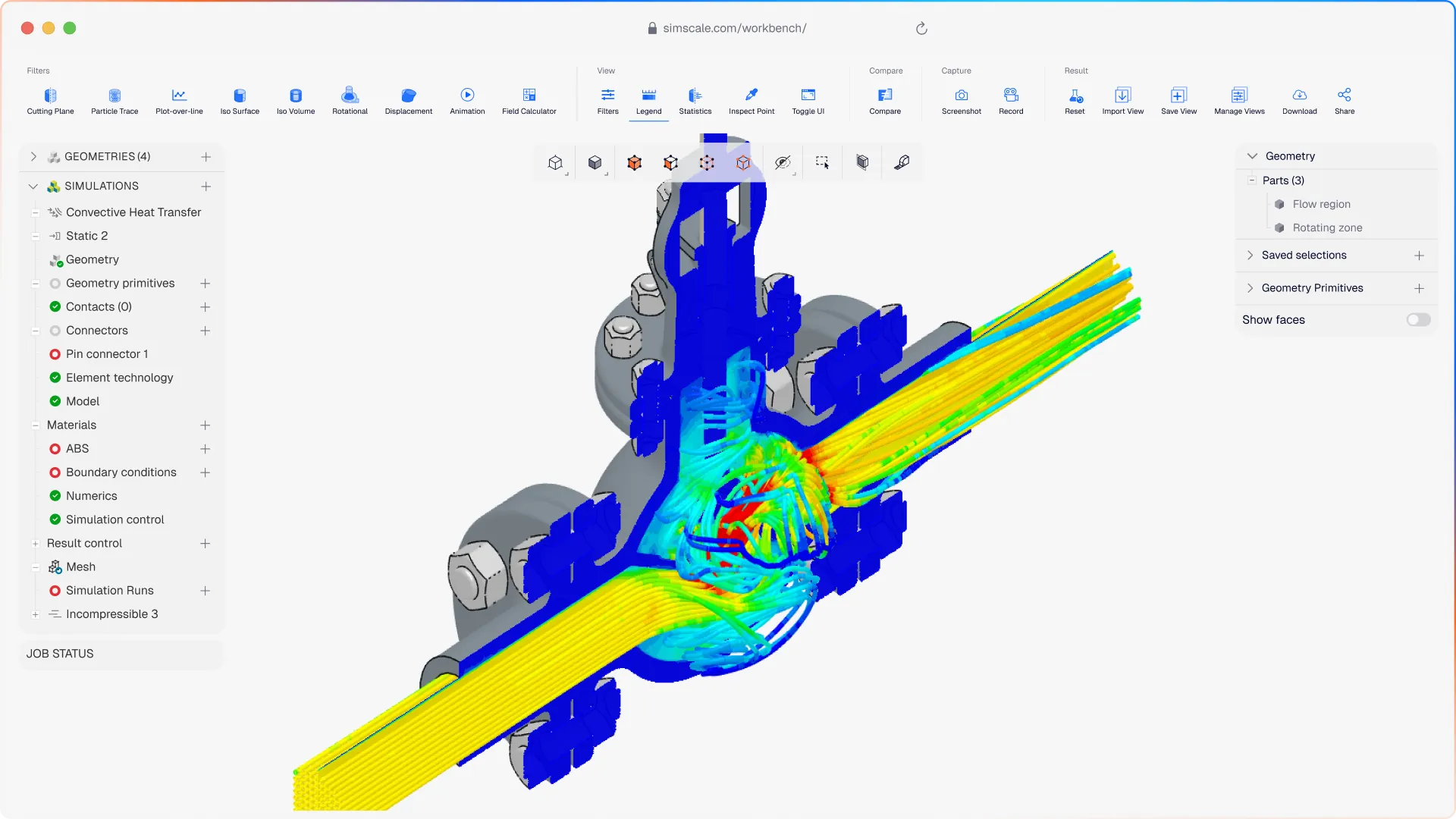
Task: Activate the tape measure tool
Action: (902, 162)
